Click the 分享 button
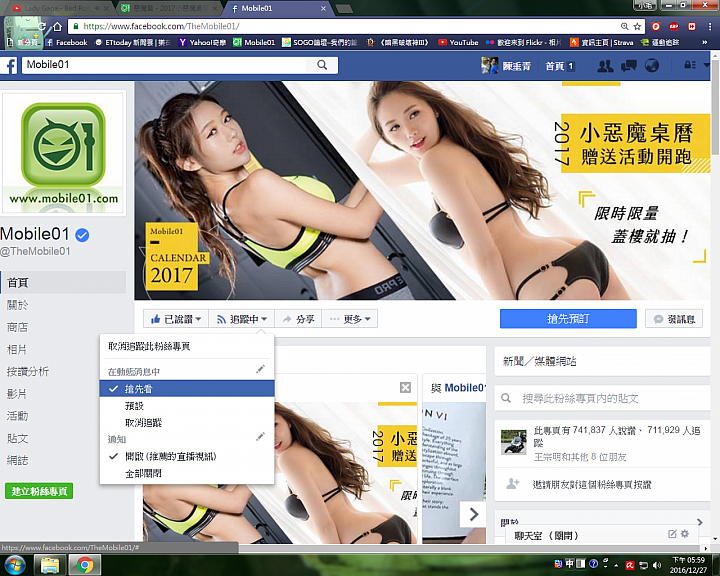This screenshot has width=720, height=576. [298, 319]
